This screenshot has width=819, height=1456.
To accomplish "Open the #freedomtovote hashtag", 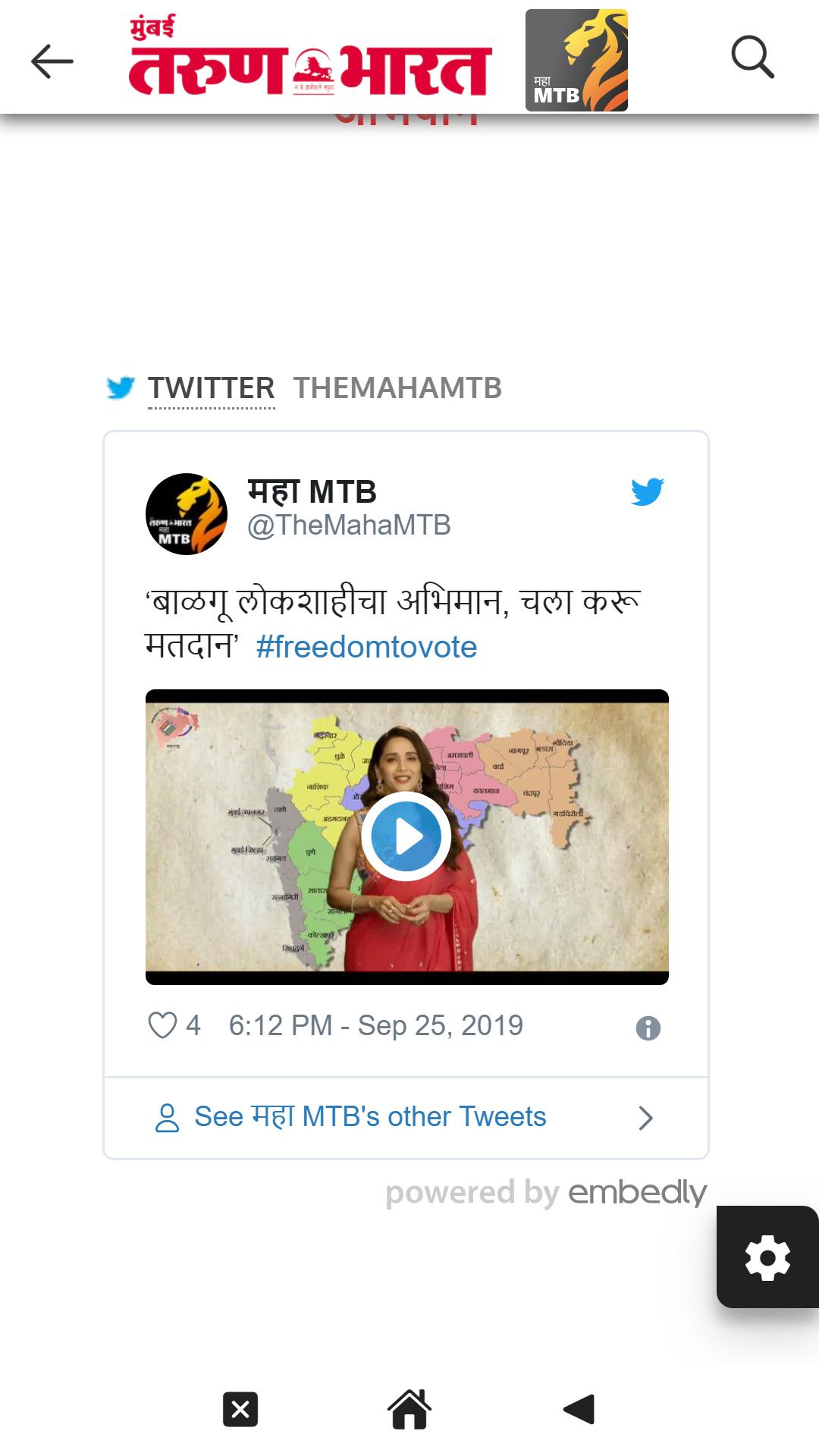I will [x=366, y=647].
